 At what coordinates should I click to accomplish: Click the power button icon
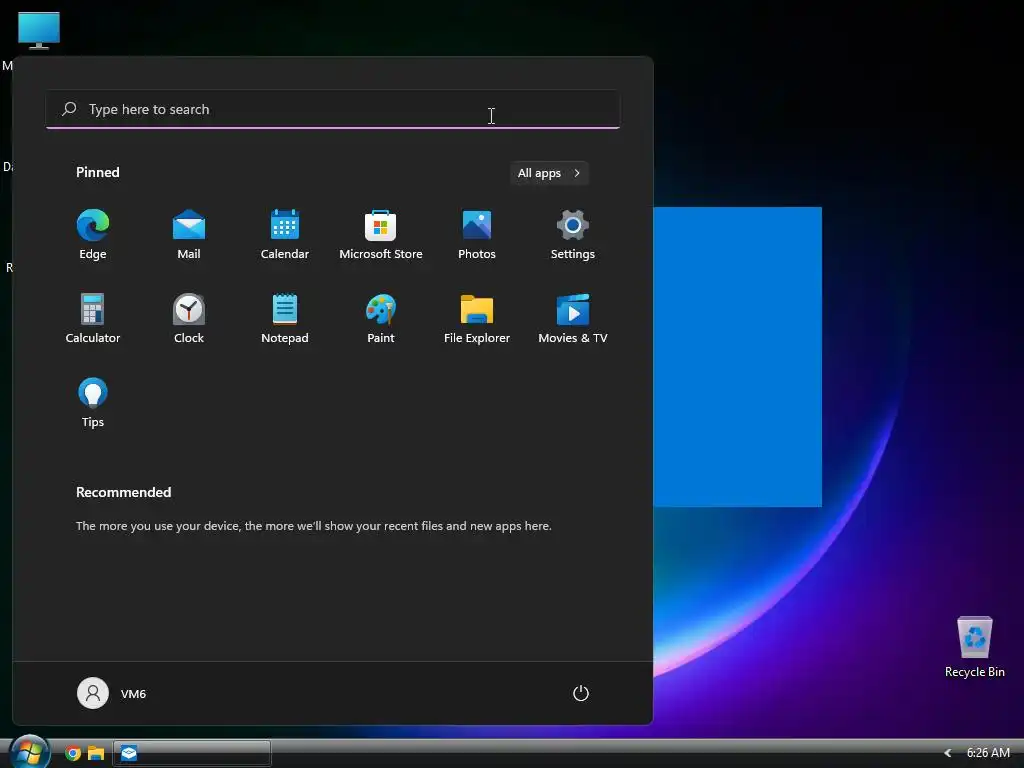pos(581,693)
